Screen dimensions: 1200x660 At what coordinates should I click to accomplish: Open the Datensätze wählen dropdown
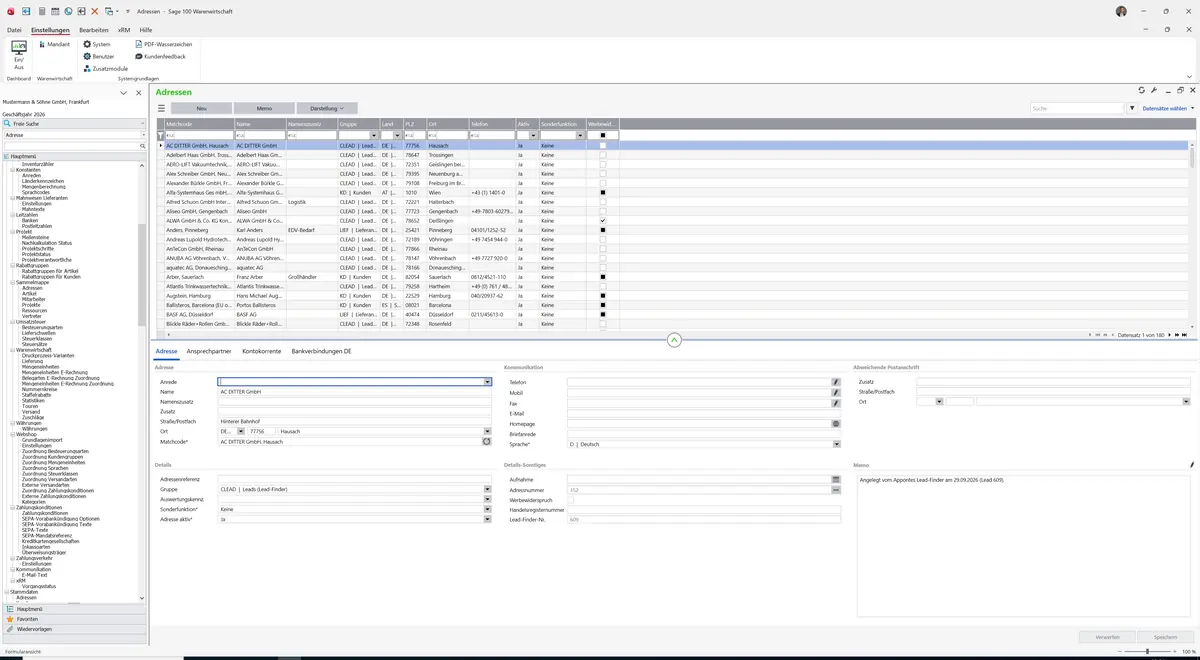[1168, 108]
